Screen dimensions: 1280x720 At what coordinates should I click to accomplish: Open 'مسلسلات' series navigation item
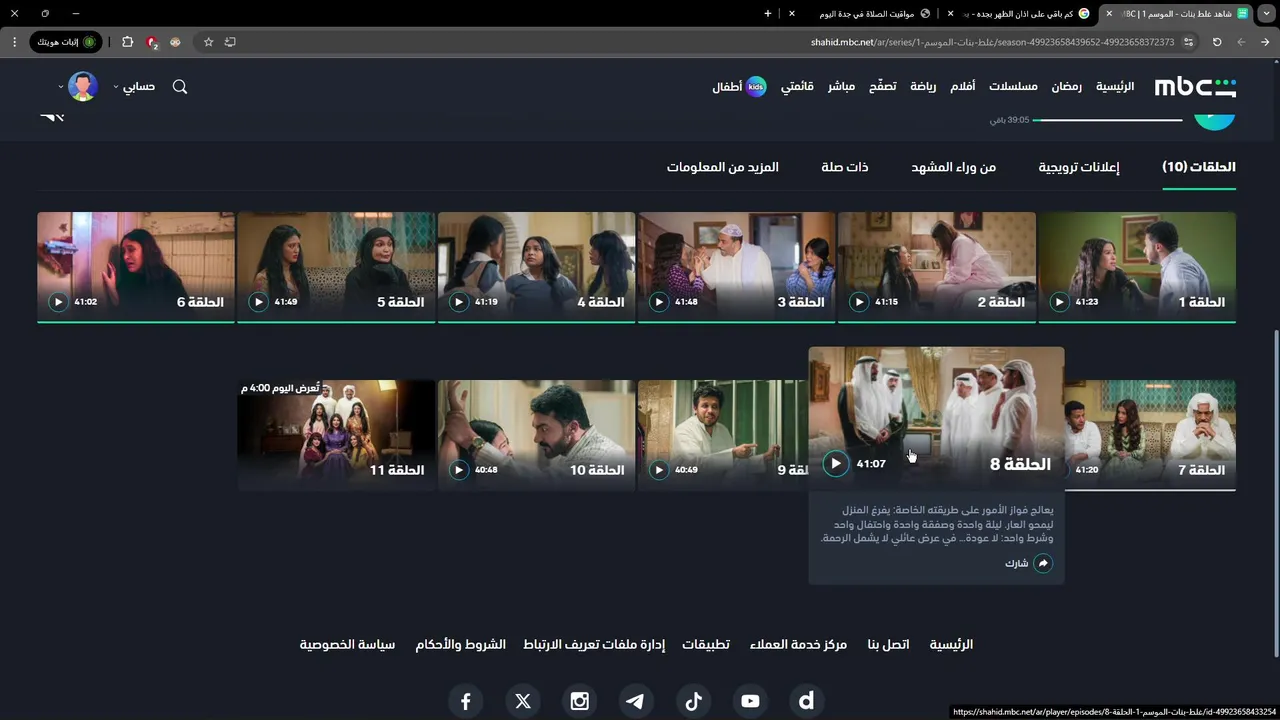(1013, 87)
